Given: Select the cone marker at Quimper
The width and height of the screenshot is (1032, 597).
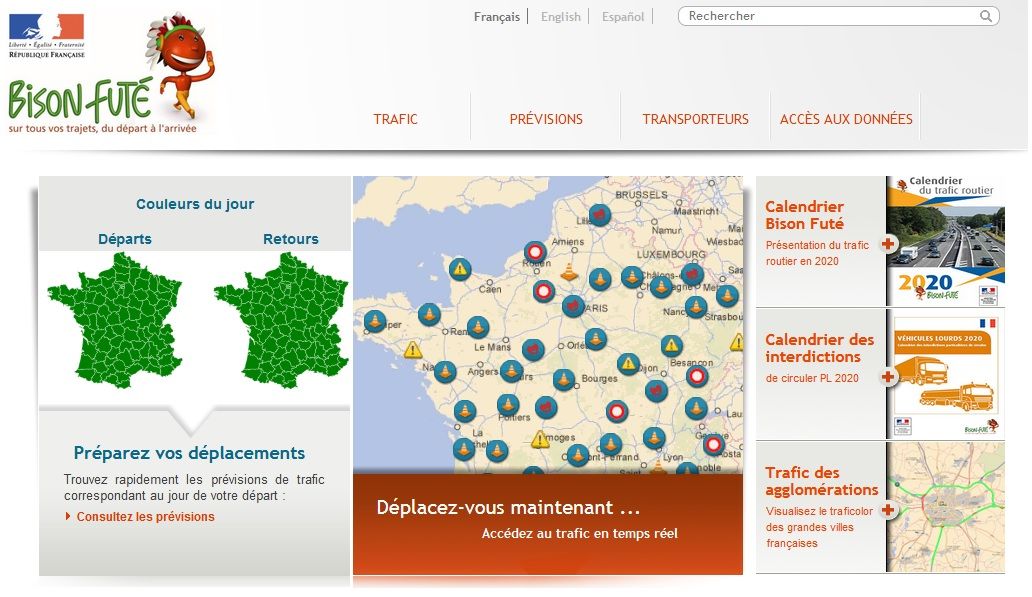Looking at the screenshot, I should coord(375,321).
